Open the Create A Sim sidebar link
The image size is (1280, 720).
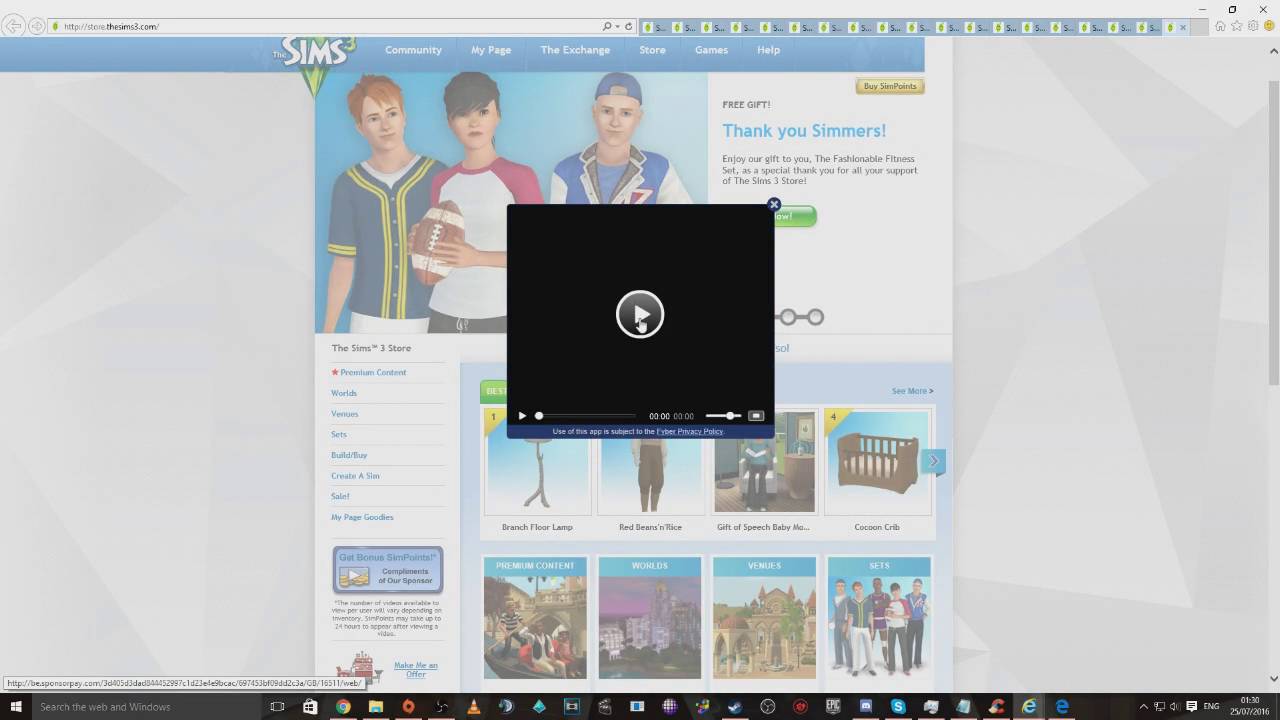355,476
